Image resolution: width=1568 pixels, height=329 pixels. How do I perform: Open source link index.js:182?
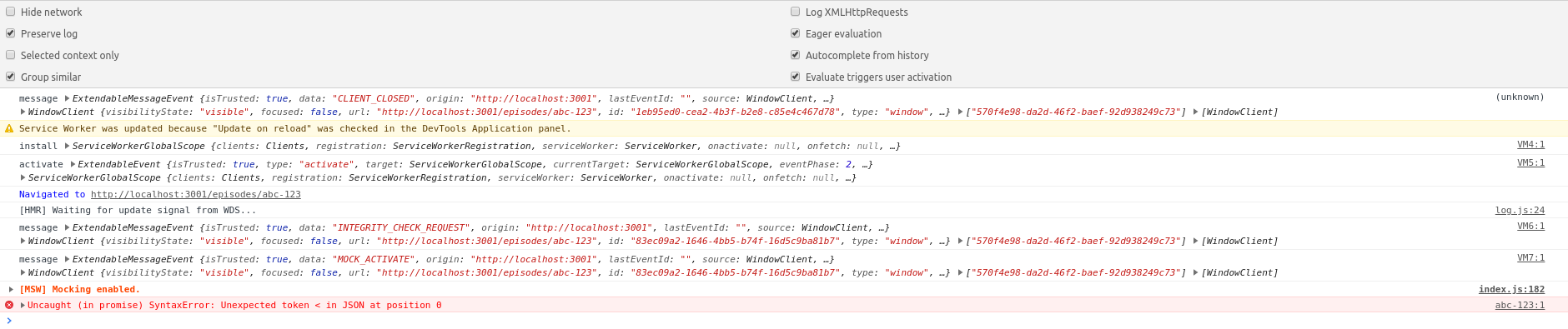[1511, 289]
